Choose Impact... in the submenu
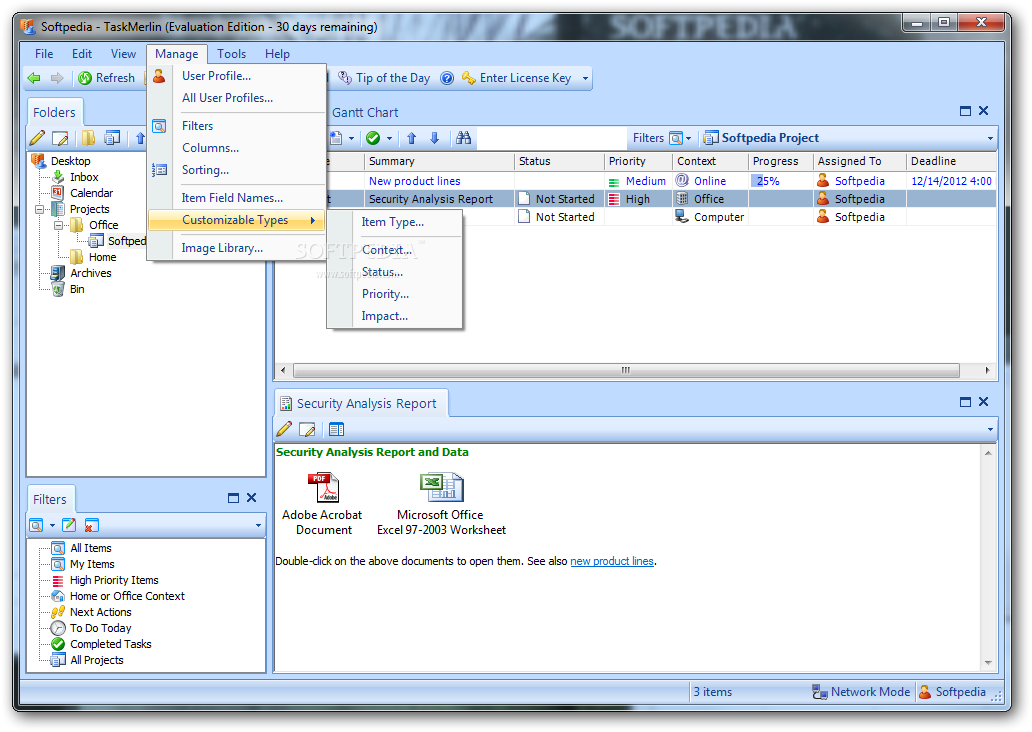The width and height of the screenshot is (1032, 732). point(396,317)
